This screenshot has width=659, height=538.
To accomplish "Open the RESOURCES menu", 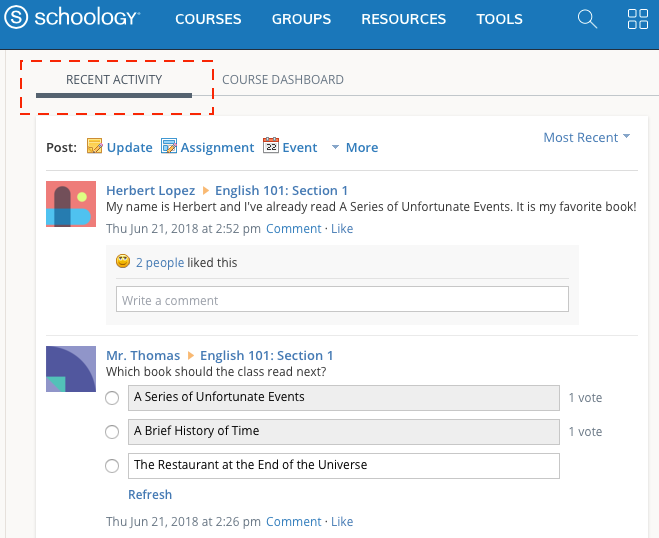I will [403, 19].
